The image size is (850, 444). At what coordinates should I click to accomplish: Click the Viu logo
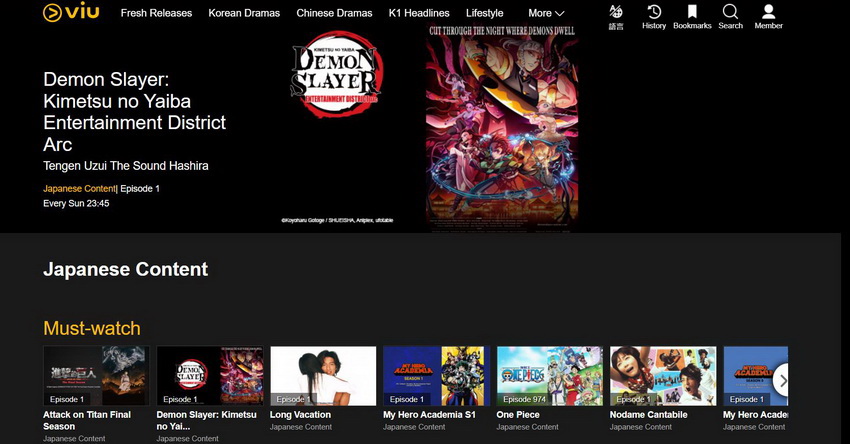(71, 13)
